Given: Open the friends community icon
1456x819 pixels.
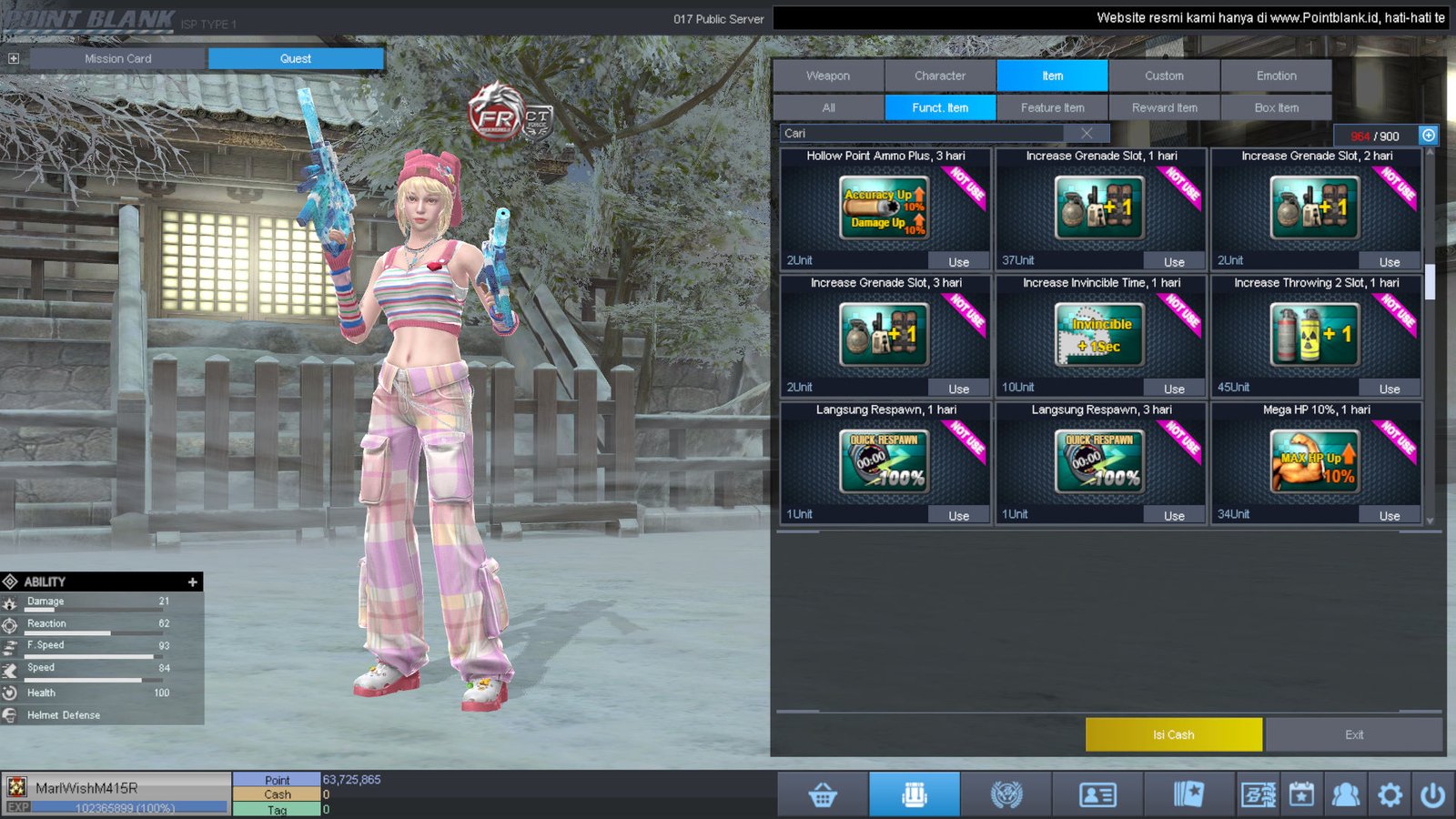Looking at the screenshot, I should pos(1345,795).
